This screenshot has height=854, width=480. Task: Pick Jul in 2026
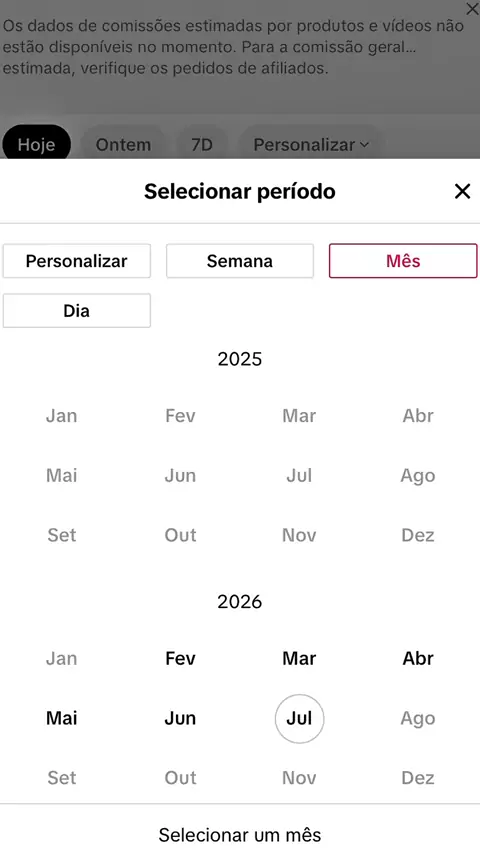(x=299, y=718)
